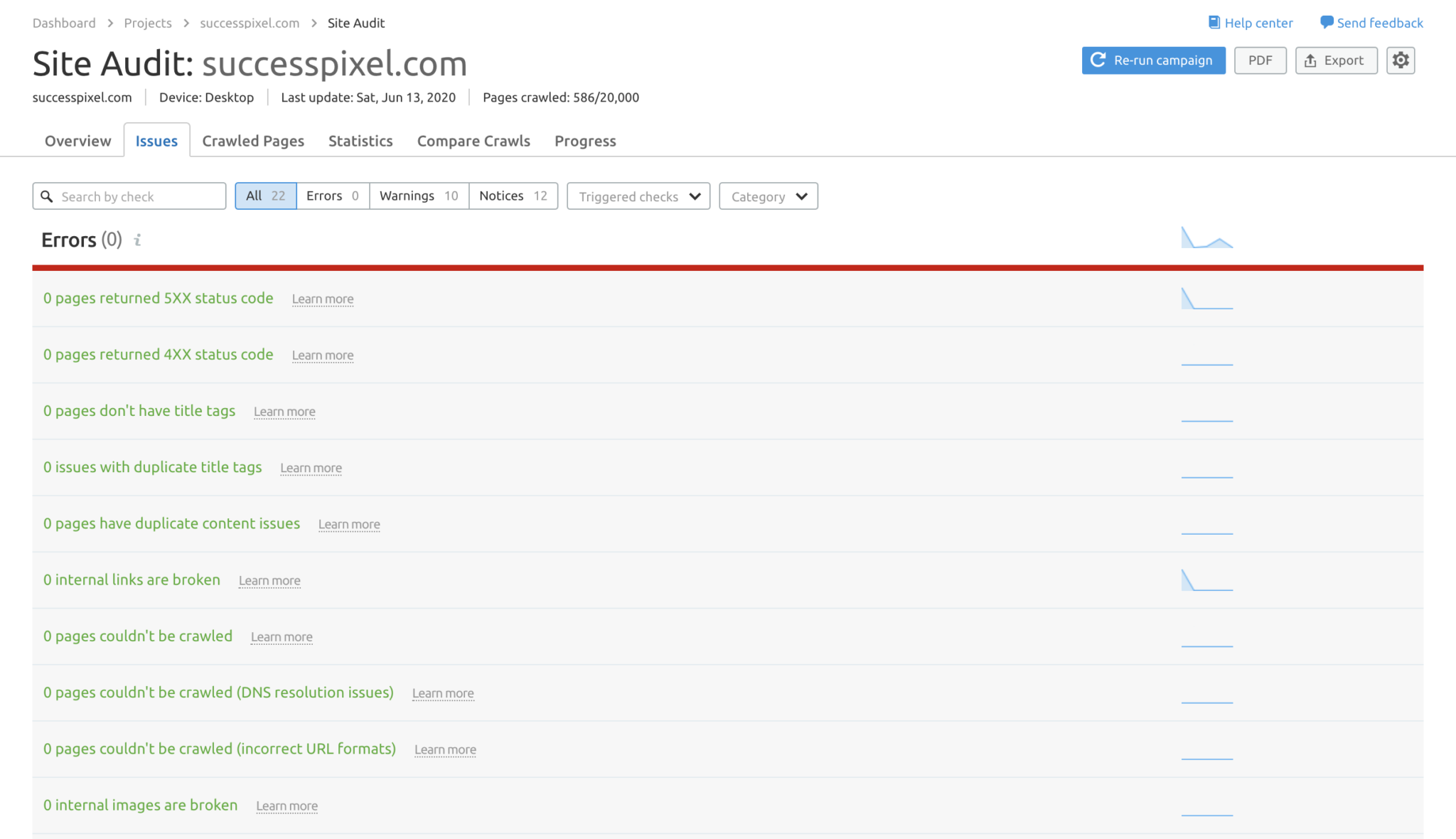The width and height of the screenshot is (1456, 839).
Task: Go to the Statistics tab
Action: tap(360, 141)
